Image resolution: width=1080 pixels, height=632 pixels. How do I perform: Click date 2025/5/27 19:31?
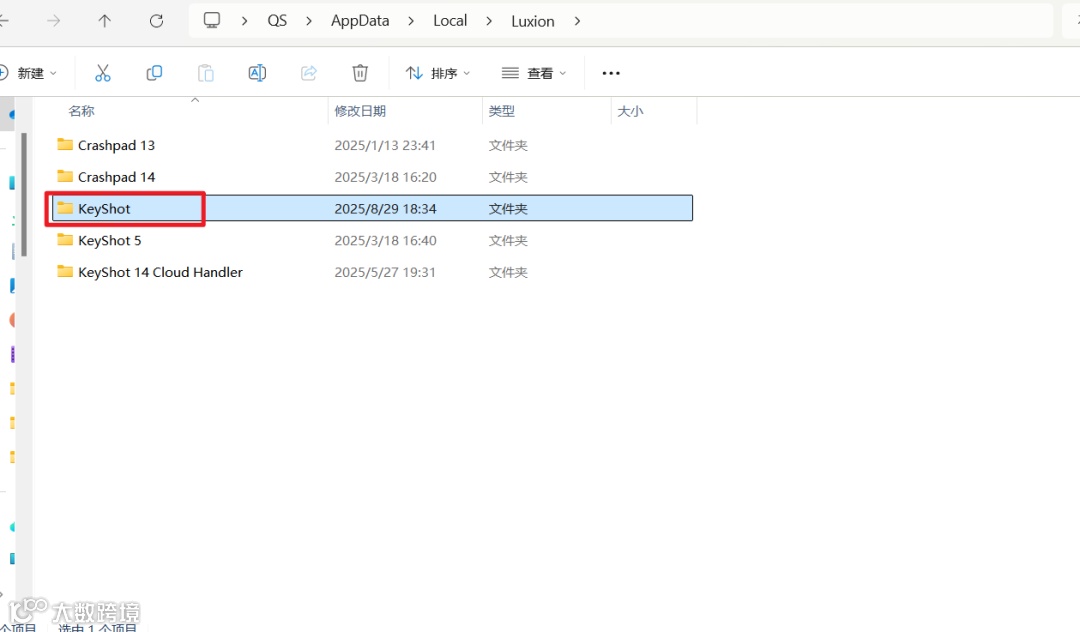(385, 272)
